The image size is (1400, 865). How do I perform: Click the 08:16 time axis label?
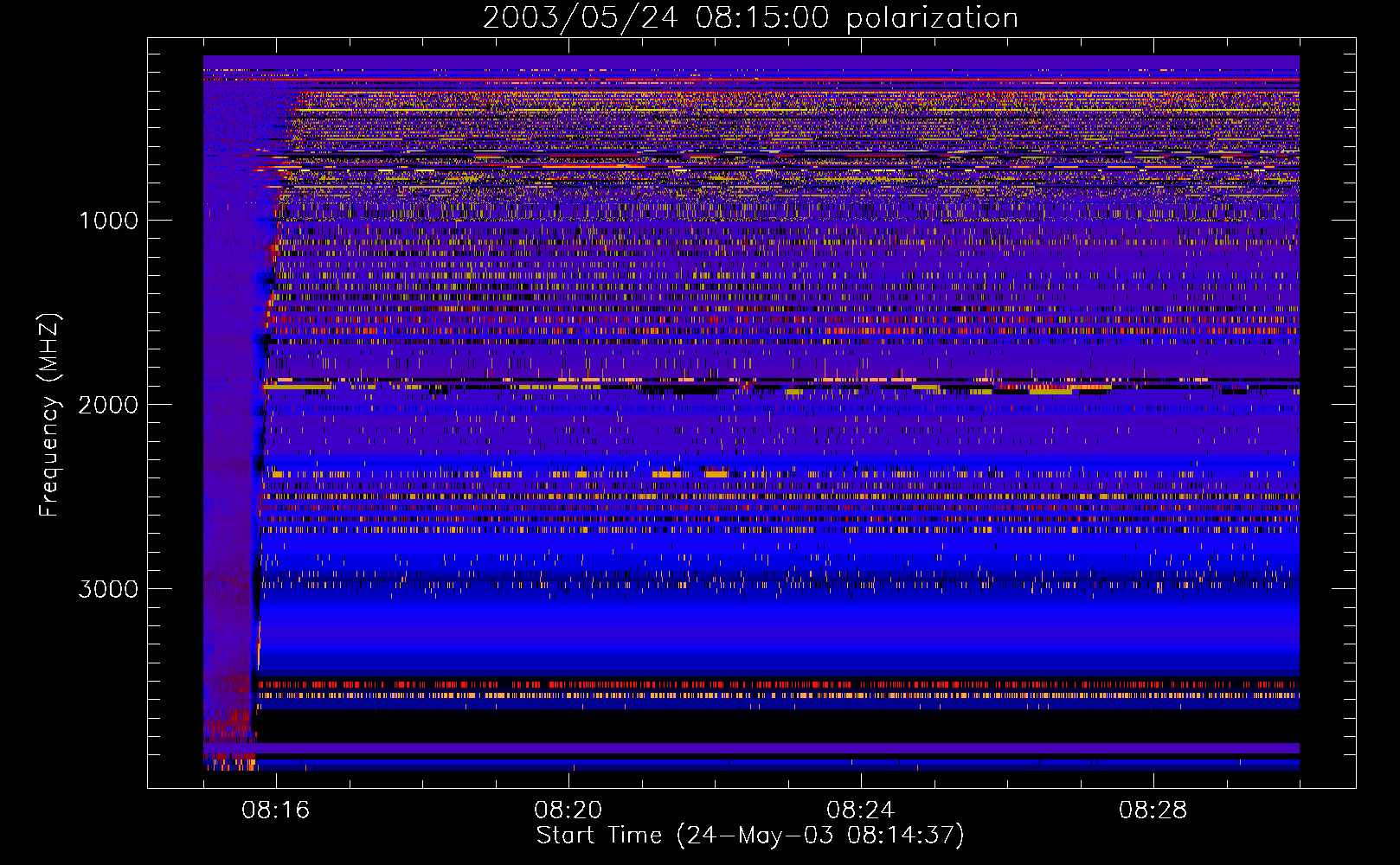[x=275, y=810]
